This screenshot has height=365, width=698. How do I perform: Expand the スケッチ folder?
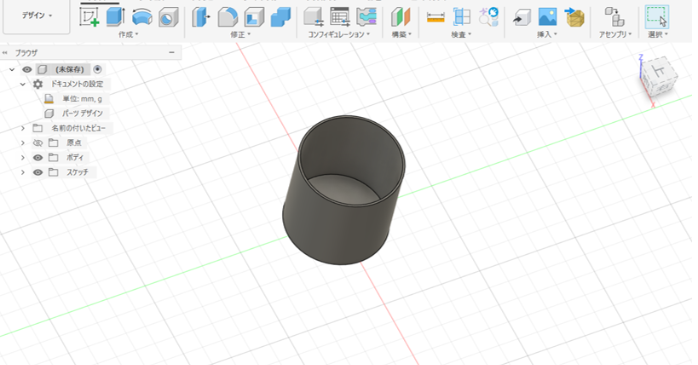(x=23, y=172)
